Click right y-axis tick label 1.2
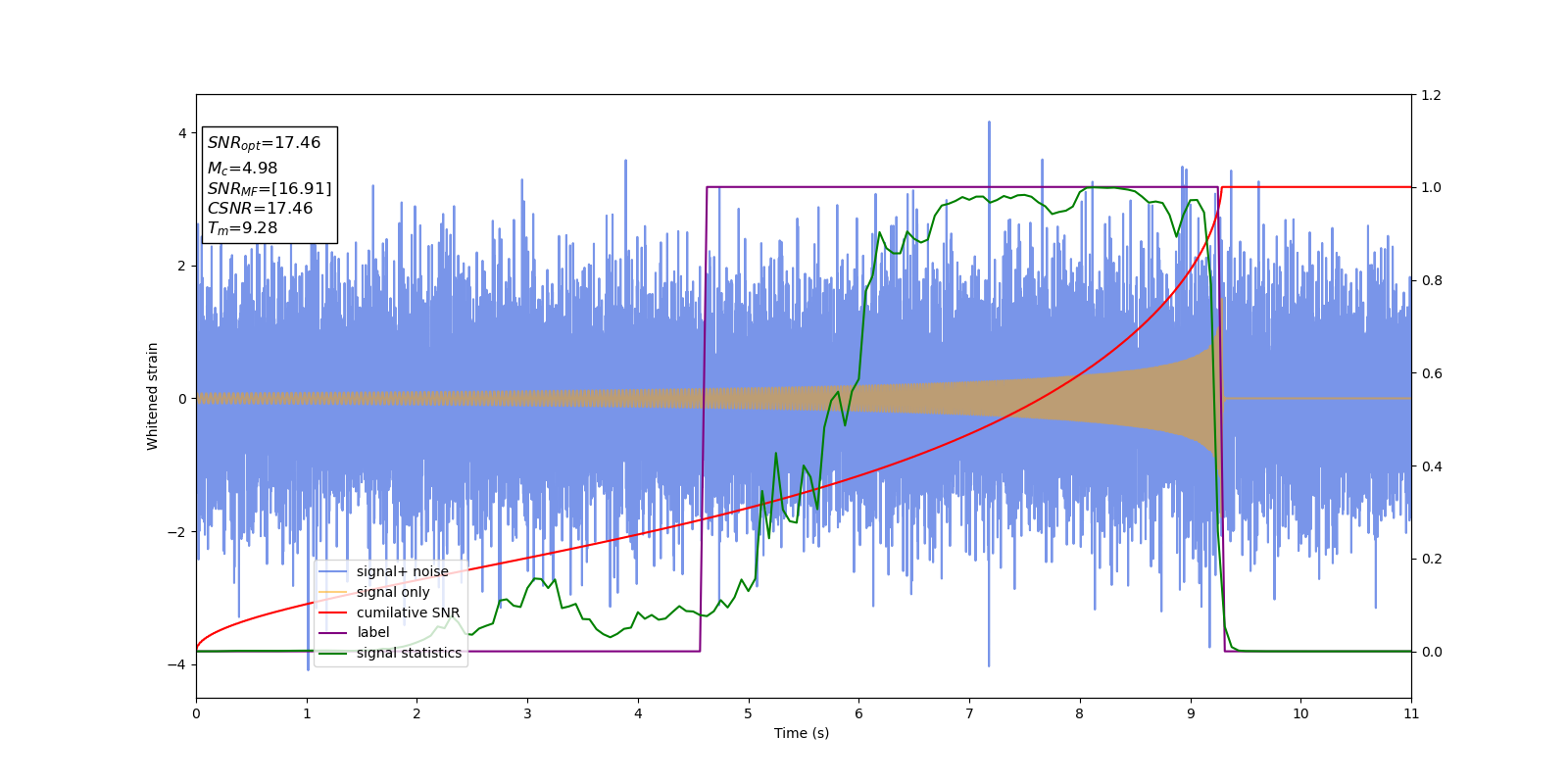This screenshot has width=1568, height=784. pyautogui.click(x=1431, y=95)
